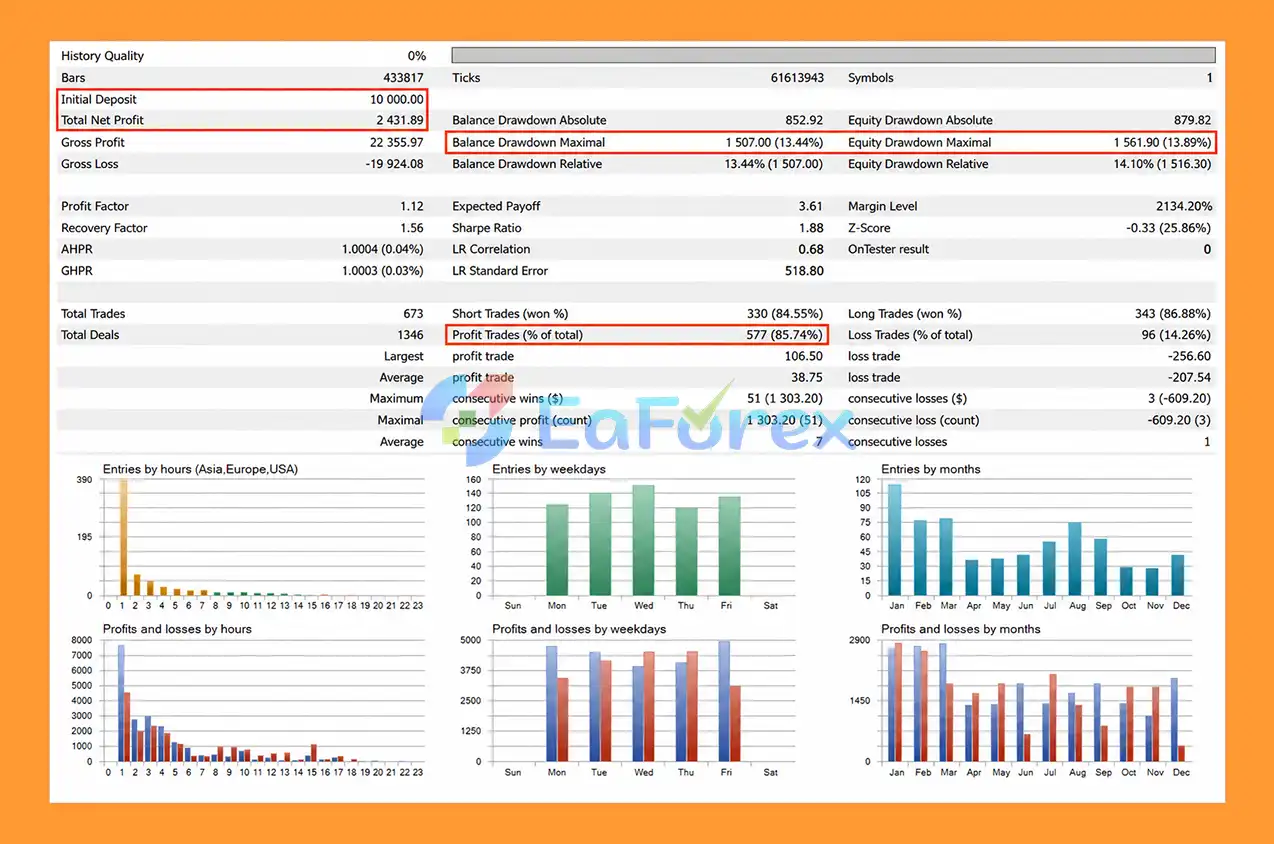The height and width of the screenshot is (844, 1274).
Task: Click the red Mon loss bar in weekdays chart
Action: coord(563,720)
